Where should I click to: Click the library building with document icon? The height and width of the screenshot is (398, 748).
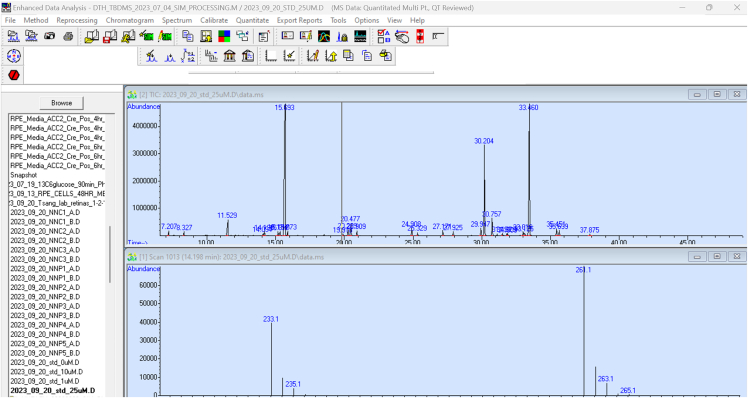click(x=248, y=56)
